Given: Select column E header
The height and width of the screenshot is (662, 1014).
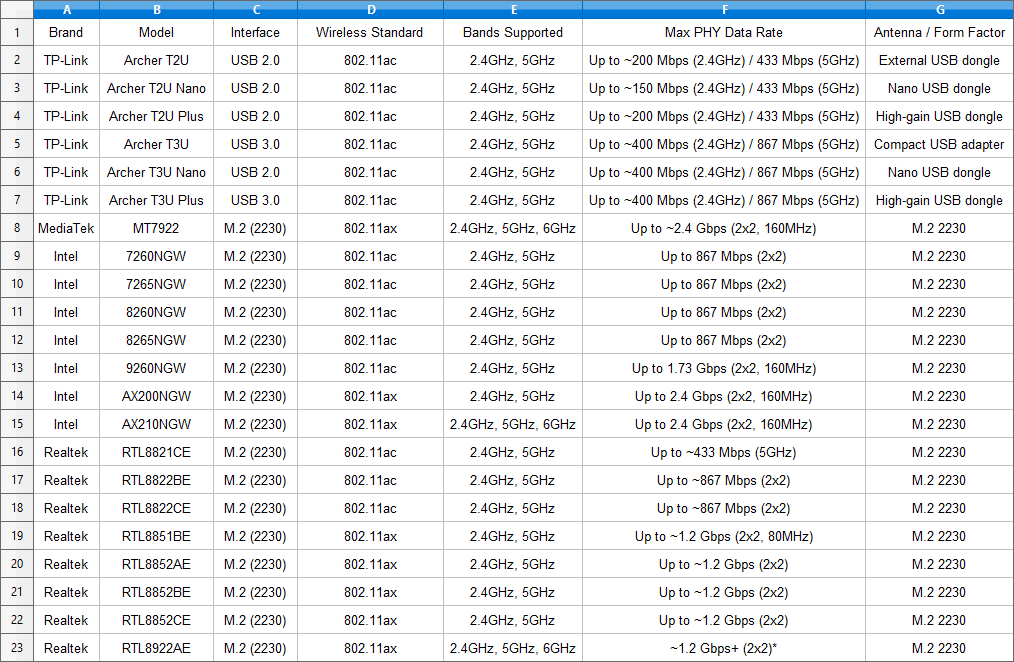Looking at the screenshot, I should point(513,9).
